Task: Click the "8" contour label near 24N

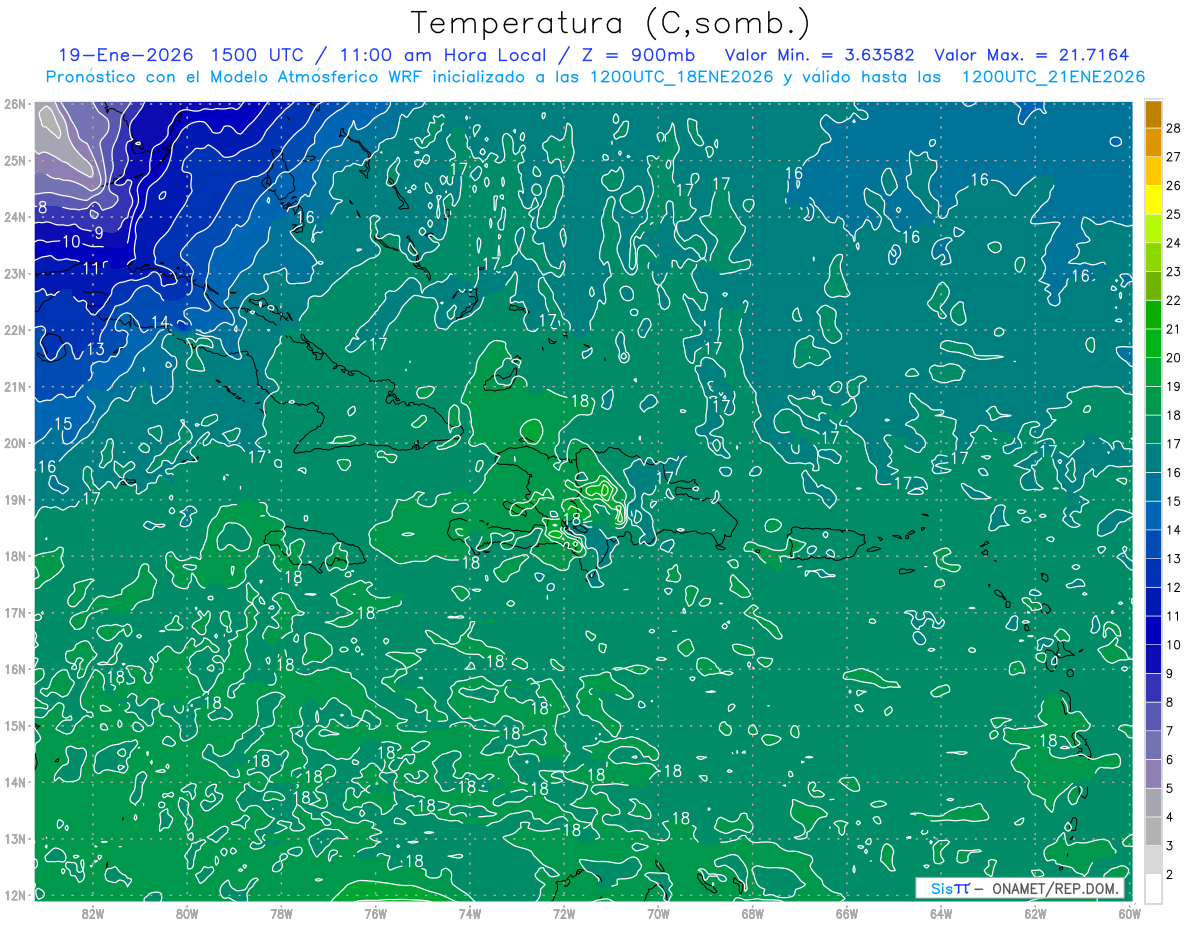Action: [42, 208]
